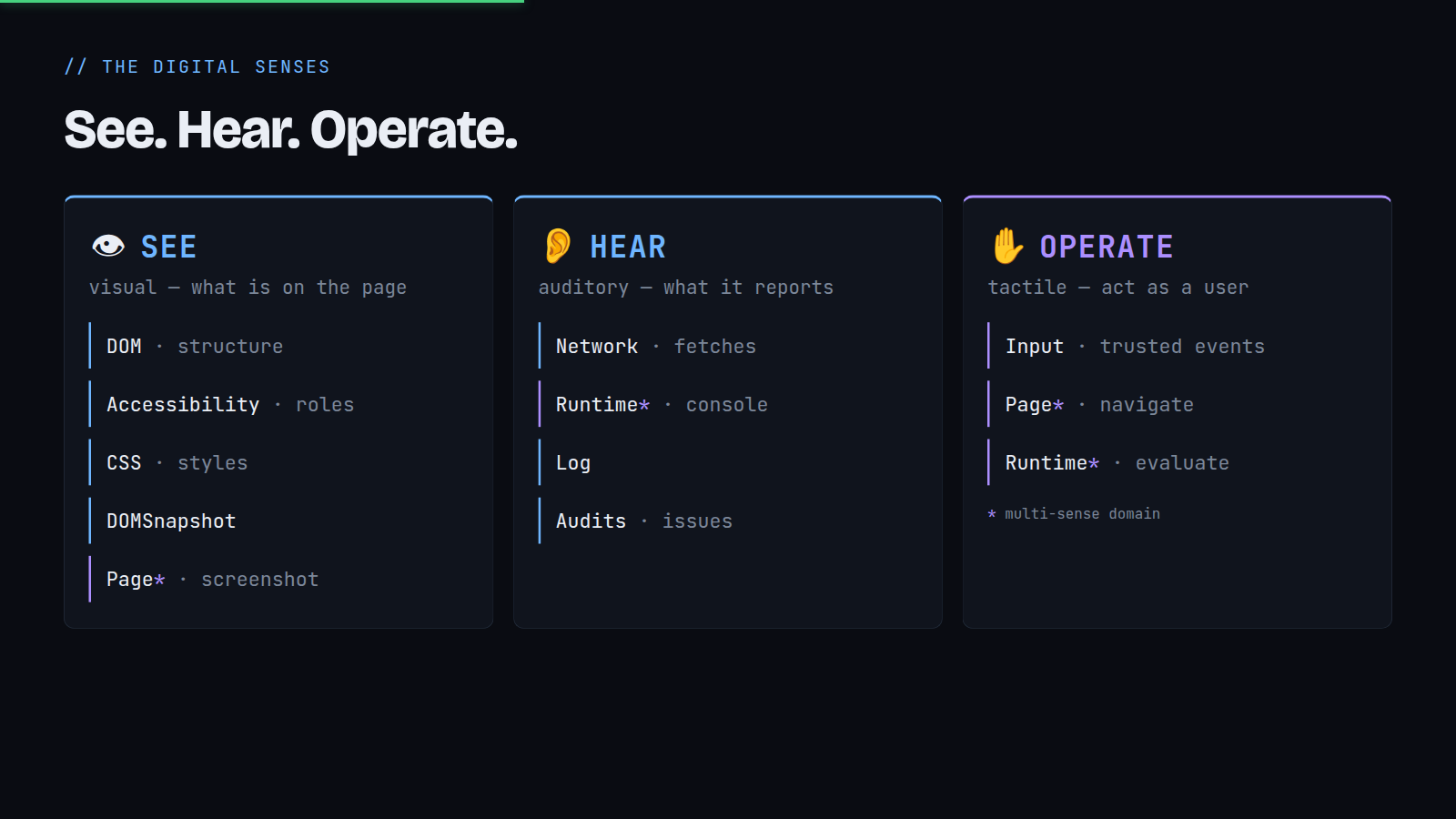
Task: Click the green progress bar at top
Action: pos(262,1)
